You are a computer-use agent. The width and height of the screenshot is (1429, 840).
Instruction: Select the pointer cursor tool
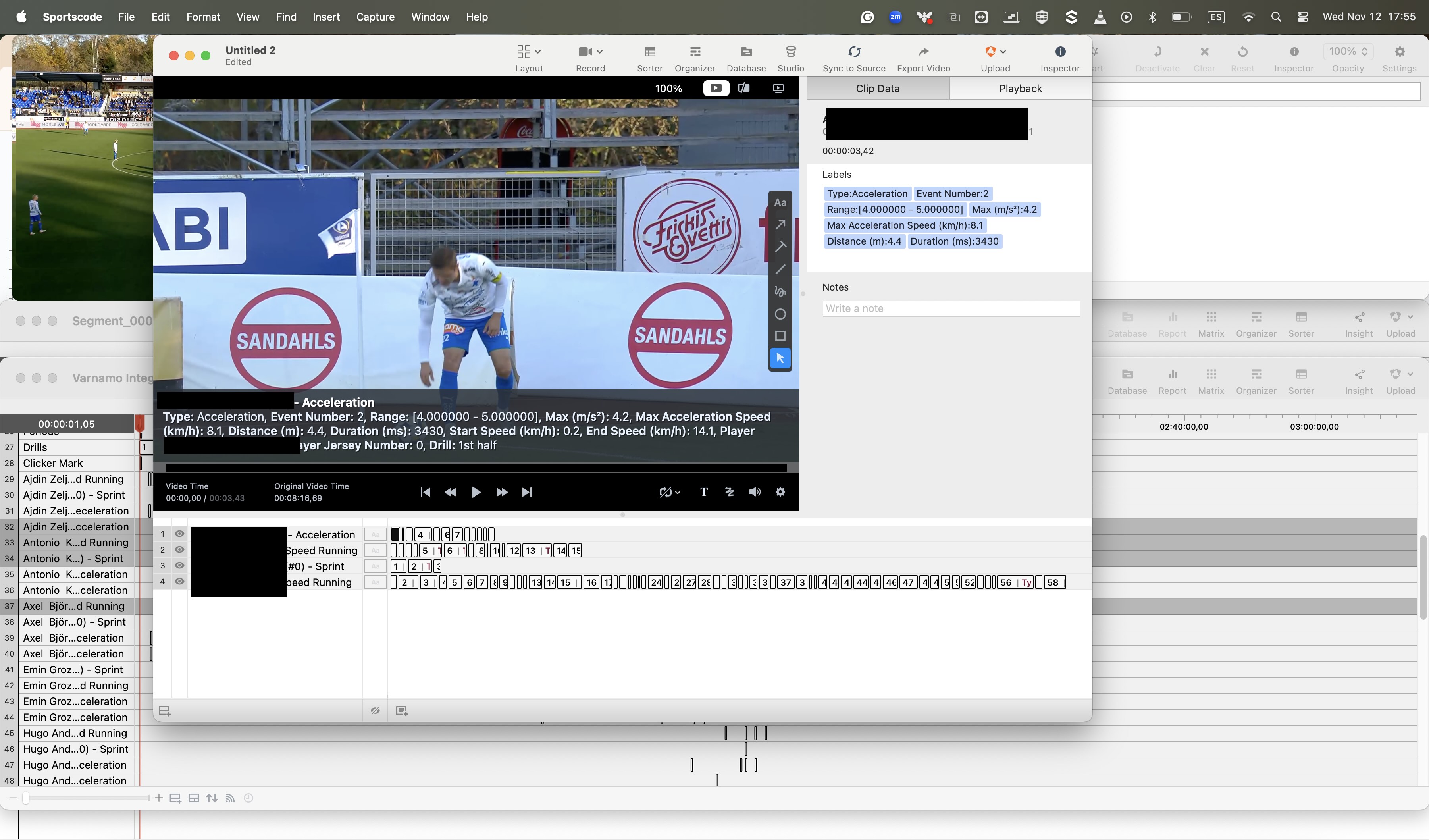point(780,358)
